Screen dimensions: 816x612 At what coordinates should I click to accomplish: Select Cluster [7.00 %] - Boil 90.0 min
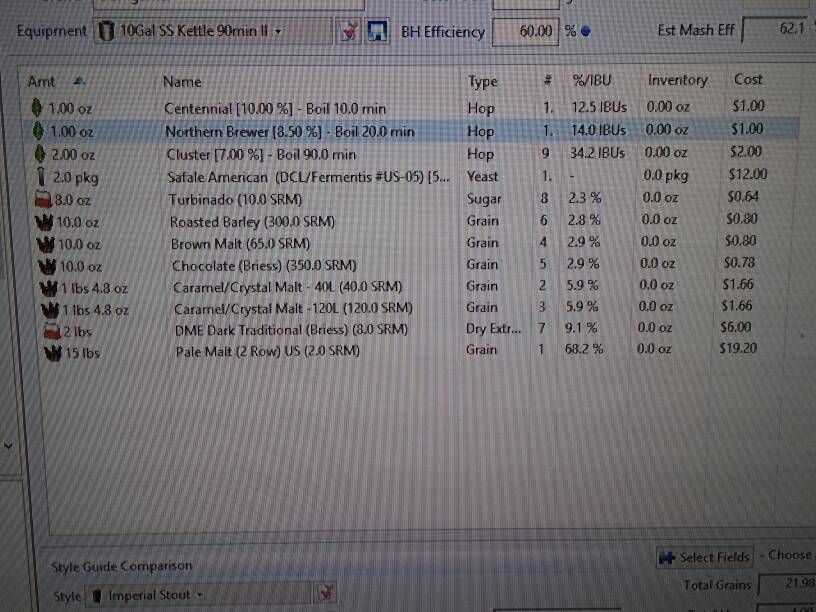(x=261, y=155)
